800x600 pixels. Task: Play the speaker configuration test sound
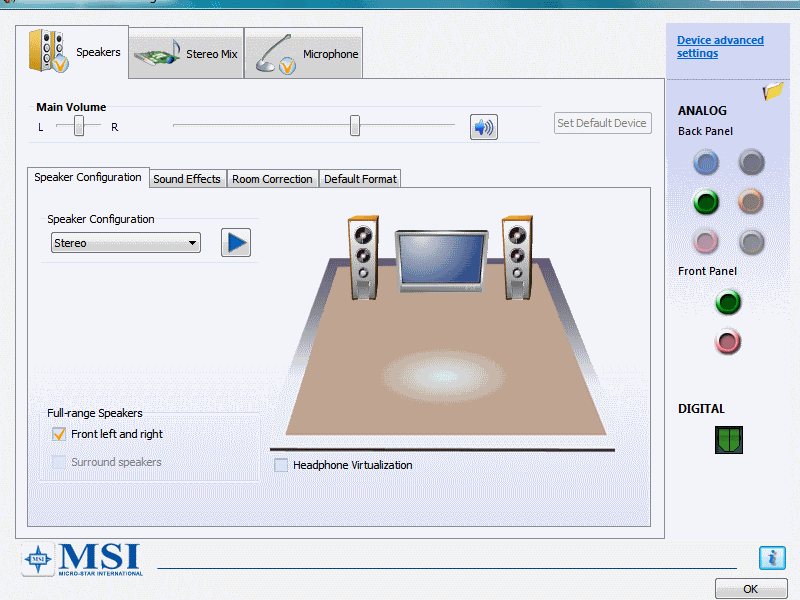pyautogui.click(x=236, y=243)
